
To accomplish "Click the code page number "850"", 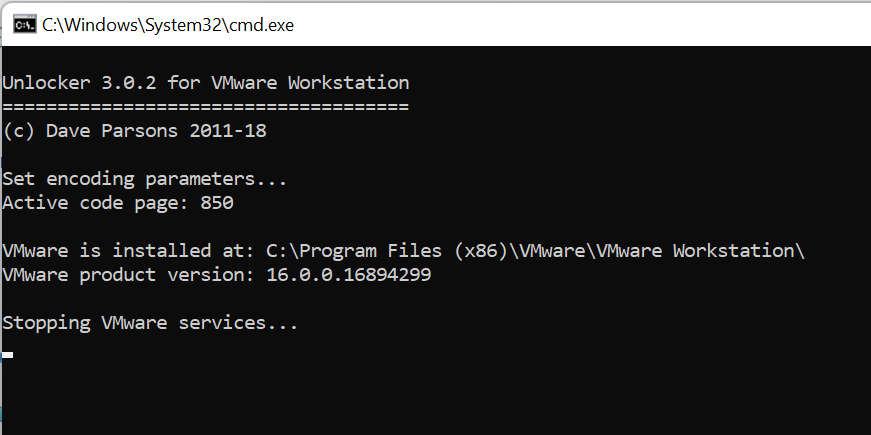I will [217, 203].
